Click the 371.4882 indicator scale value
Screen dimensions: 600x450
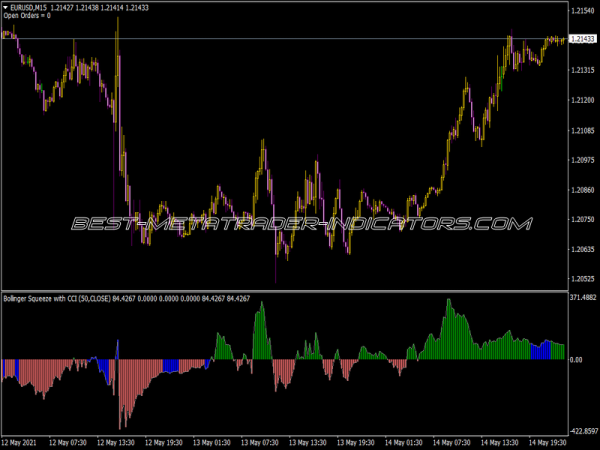[582, 297]
